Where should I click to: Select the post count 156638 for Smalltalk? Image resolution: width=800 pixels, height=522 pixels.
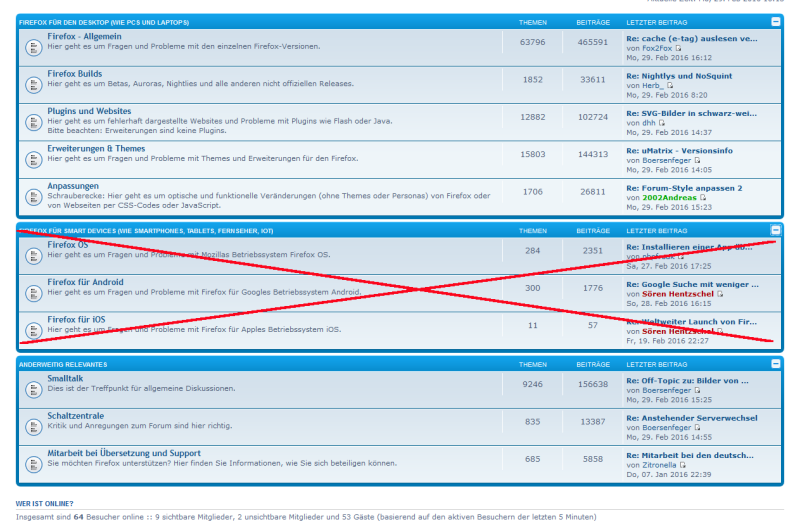(593, 384)
